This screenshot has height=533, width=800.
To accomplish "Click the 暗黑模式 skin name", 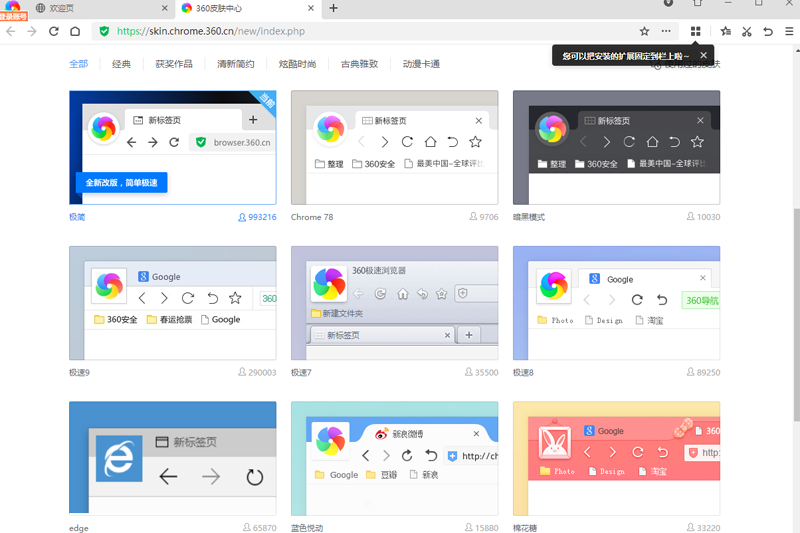I will pos(529,217).
